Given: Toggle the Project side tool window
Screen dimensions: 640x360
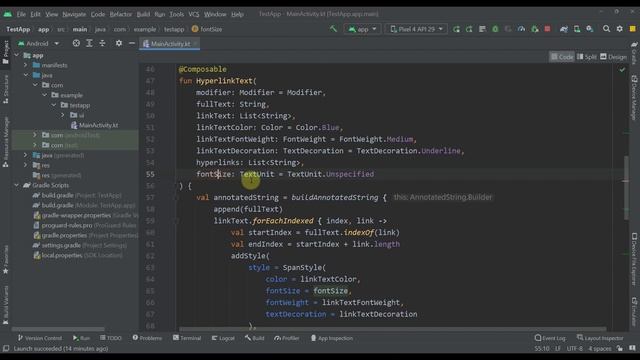Looking at the screenshot, I should [5, 52].
